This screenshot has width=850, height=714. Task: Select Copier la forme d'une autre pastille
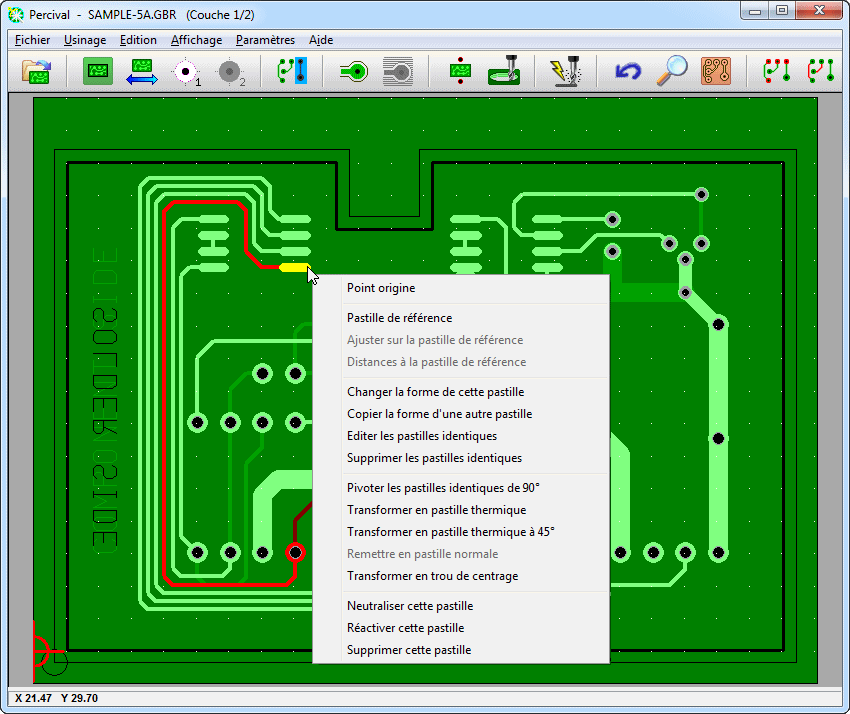(x=461, y=414)
